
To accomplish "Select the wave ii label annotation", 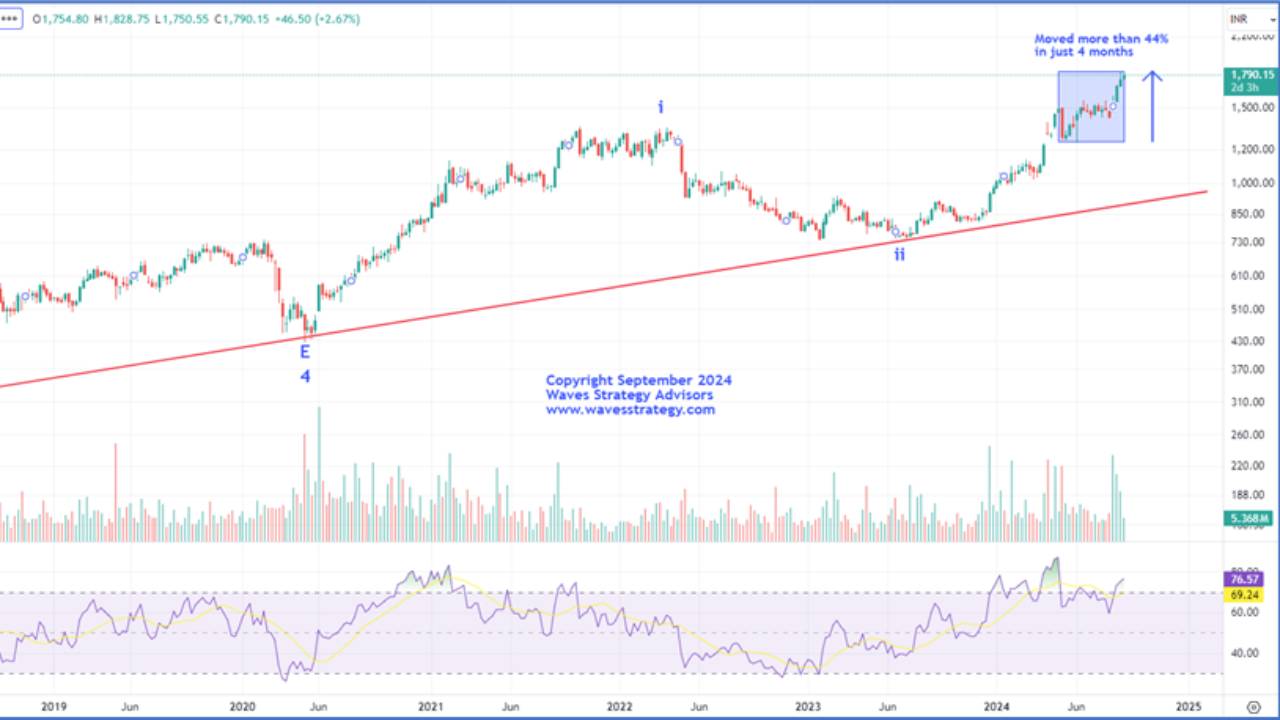I will [898, 255].
